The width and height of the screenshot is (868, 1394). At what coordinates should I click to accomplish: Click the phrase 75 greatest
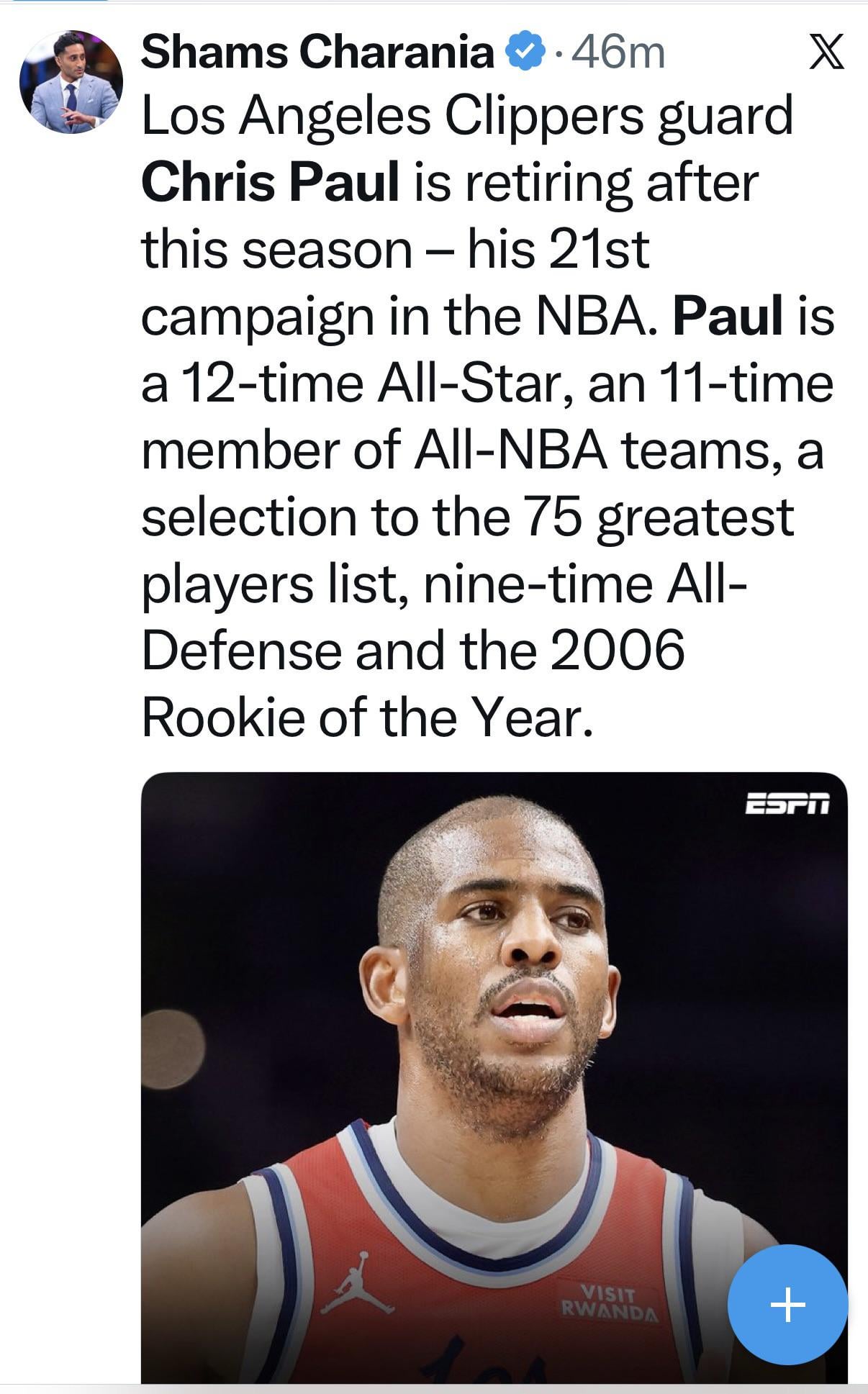(659, 517)
